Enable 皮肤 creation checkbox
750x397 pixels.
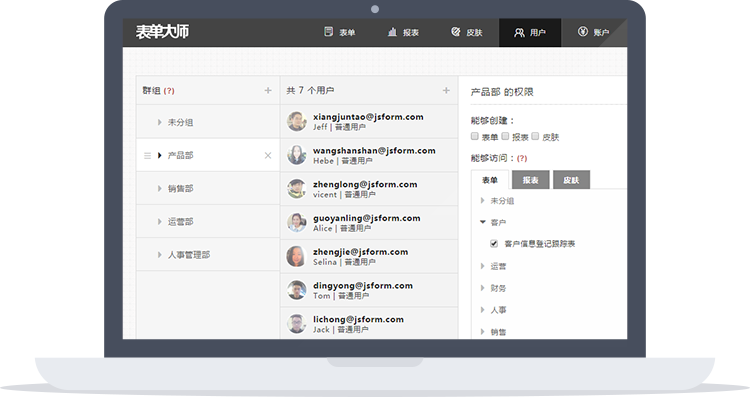535,136
